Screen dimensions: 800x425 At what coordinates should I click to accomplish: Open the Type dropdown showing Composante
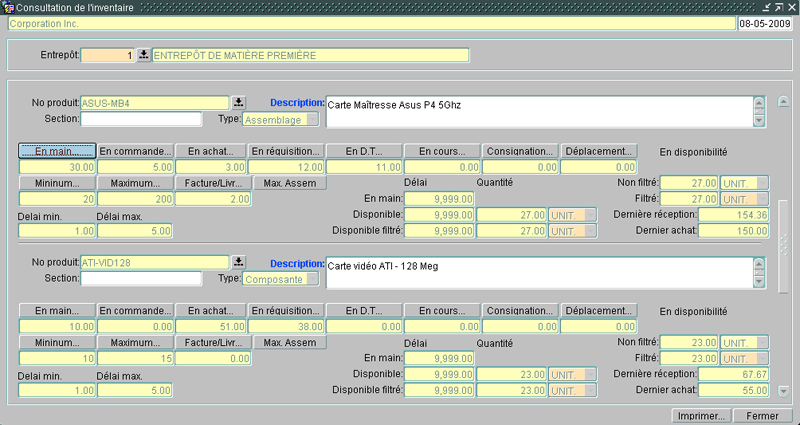pos(312,279)
